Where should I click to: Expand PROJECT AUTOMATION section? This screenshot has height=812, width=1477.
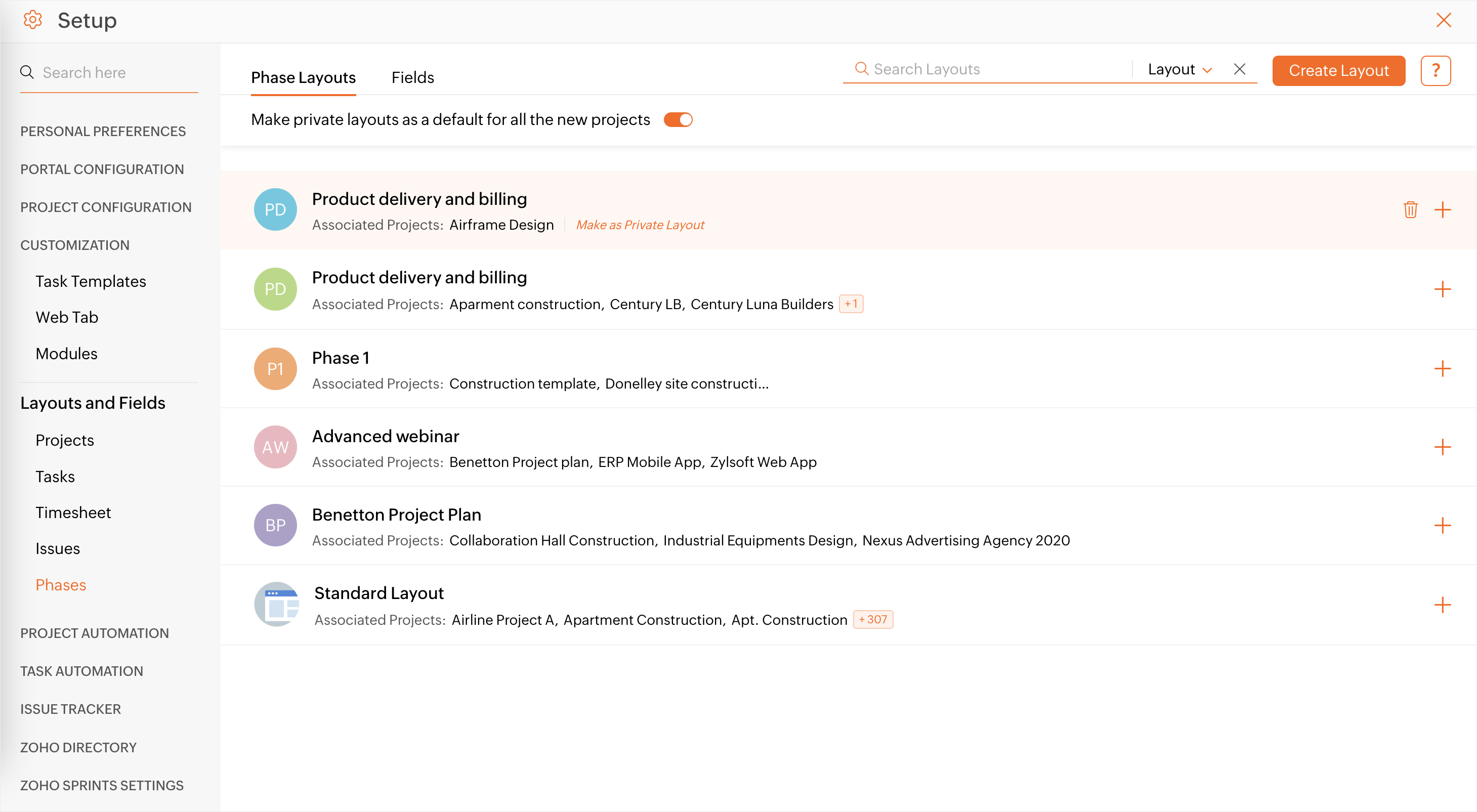click(95, 633)
